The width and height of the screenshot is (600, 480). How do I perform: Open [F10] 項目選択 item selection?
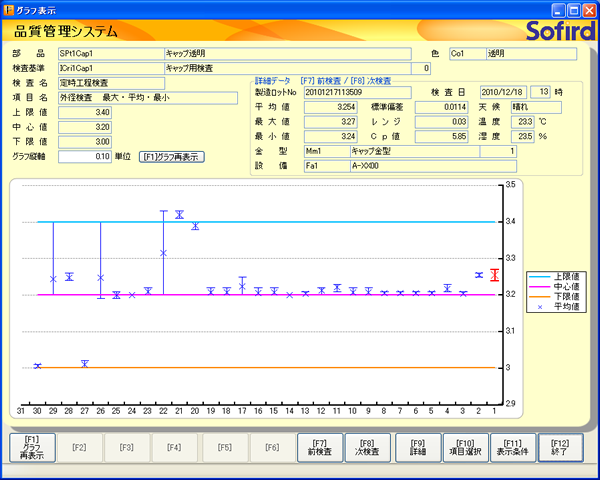465,447
